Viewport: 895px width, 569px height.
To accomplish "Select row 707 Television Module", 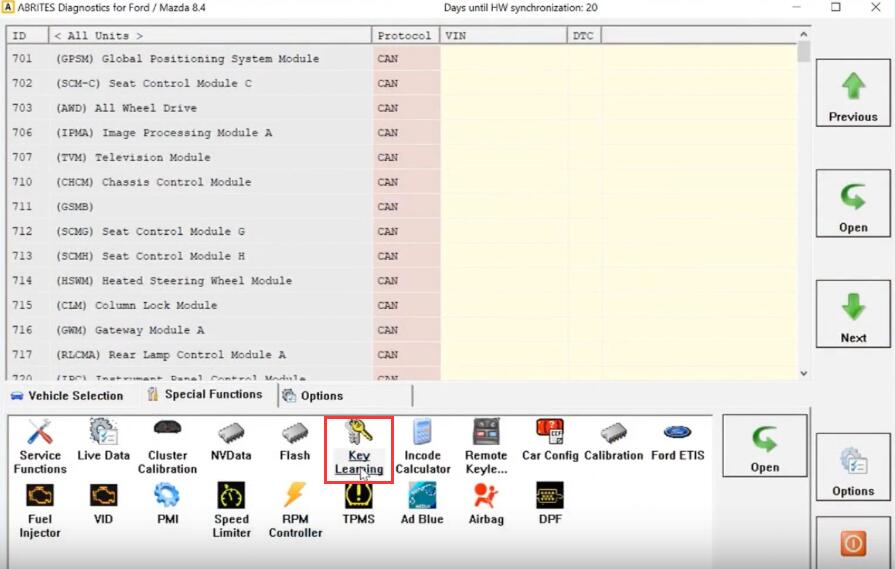I will 402,157.
